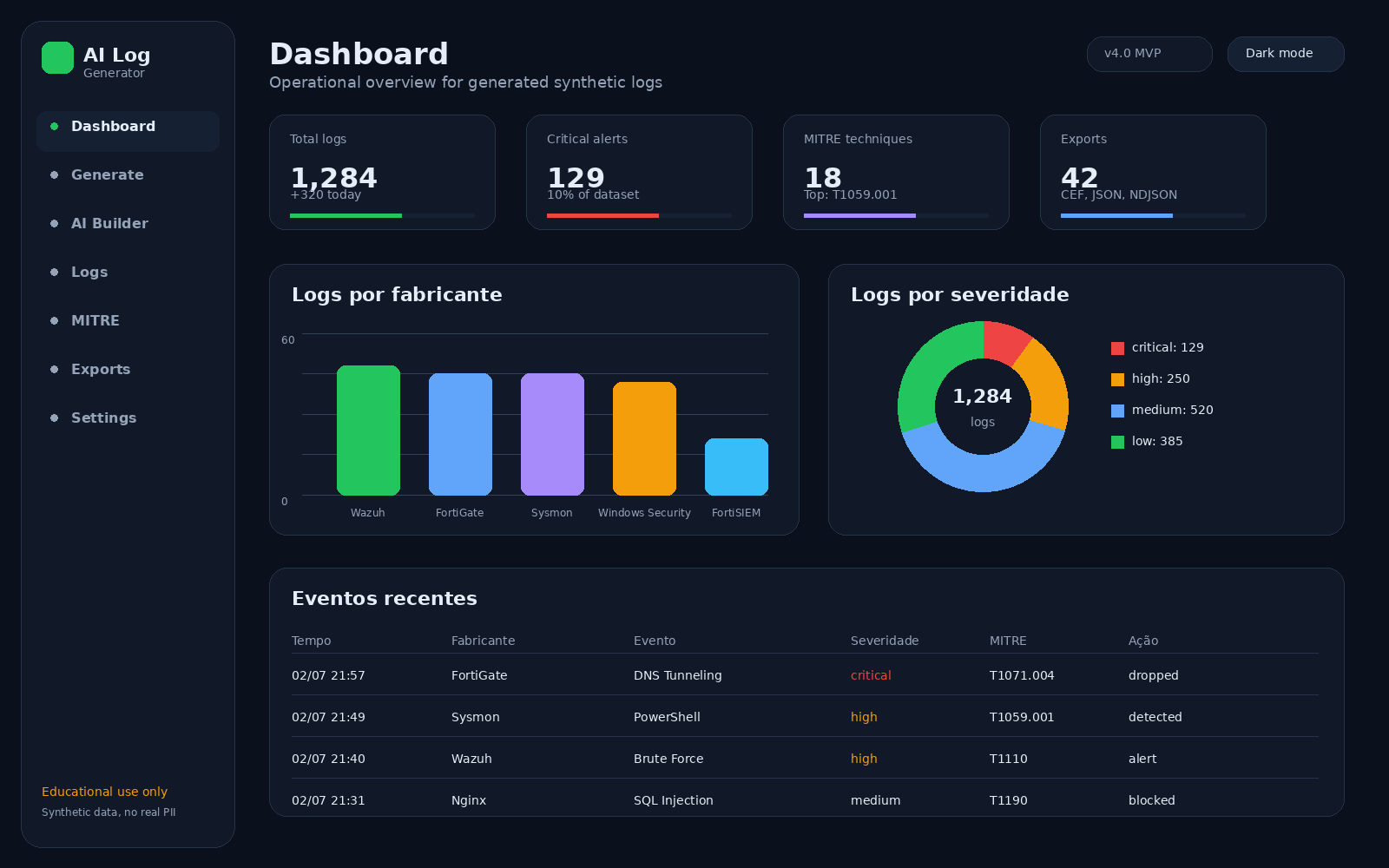Click the green AI Log Generator logo
The image size is (1389, 868).
(57, 58)
